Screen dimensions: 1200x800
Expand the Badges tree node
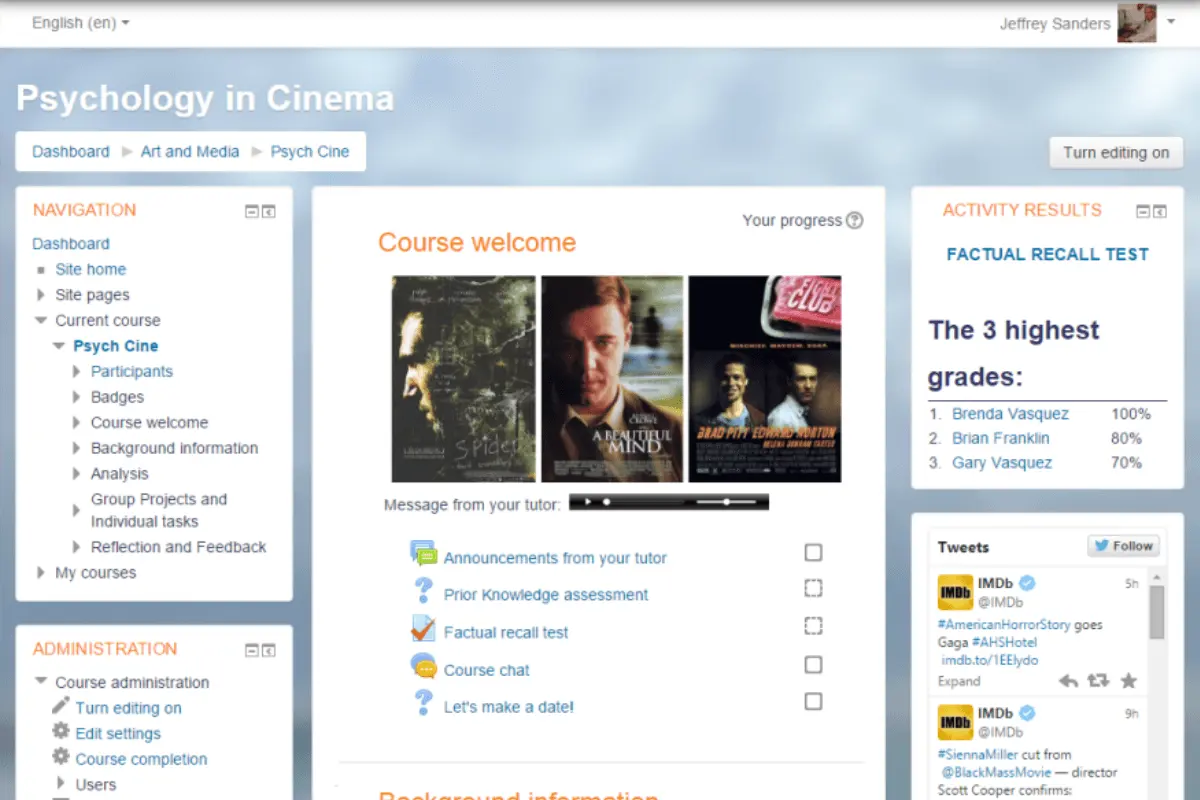click(77, 398)
